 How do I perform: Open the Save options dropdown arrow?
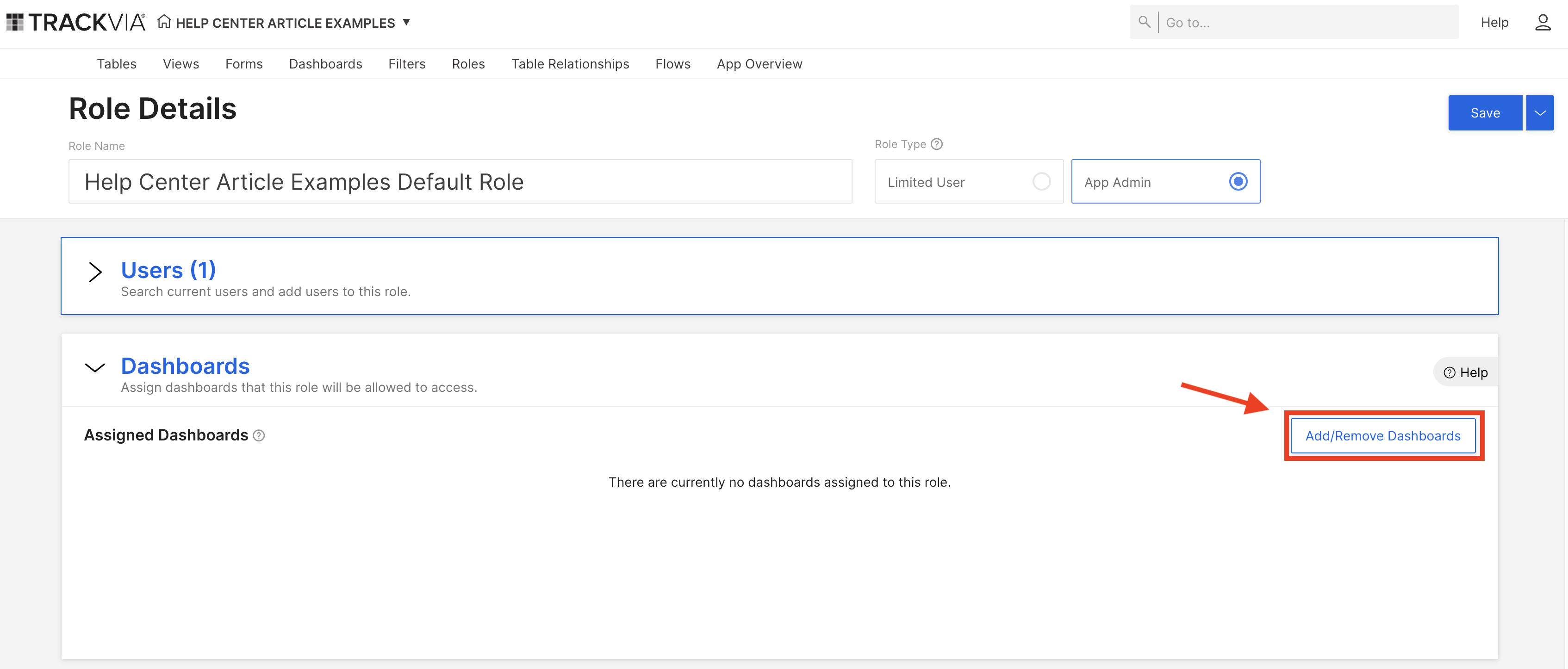pos(1539,112)
